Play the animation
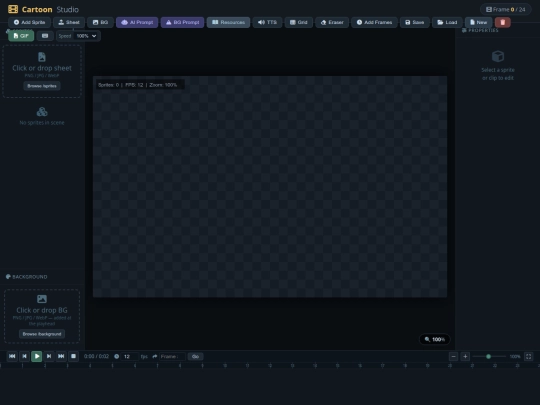Screen dimensions: 540x405 (x=37, y=356)
